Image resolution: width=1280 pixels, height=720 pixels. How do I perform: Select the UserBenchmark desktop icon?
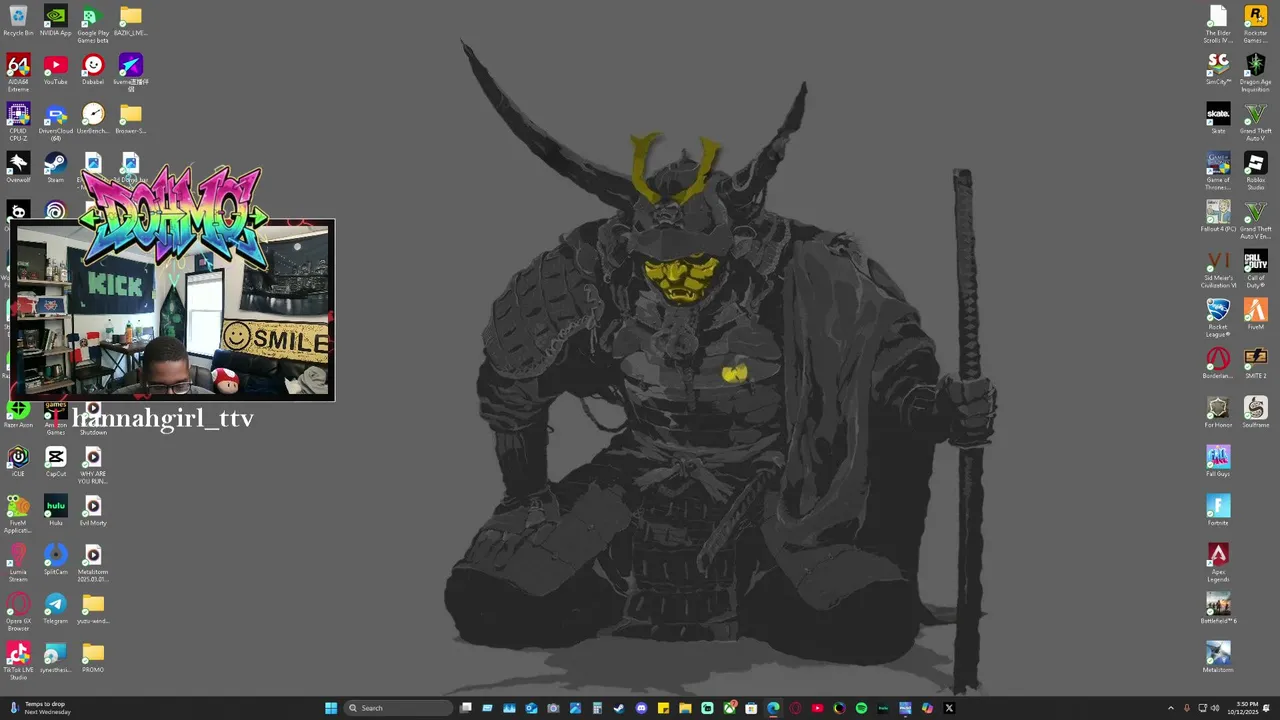93,119
